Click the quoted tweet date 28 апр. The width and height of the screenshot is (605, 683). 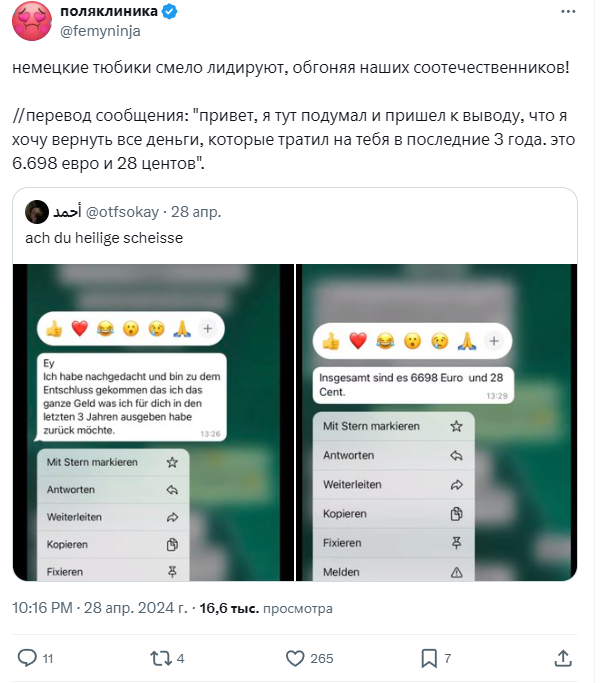(196, 212)
